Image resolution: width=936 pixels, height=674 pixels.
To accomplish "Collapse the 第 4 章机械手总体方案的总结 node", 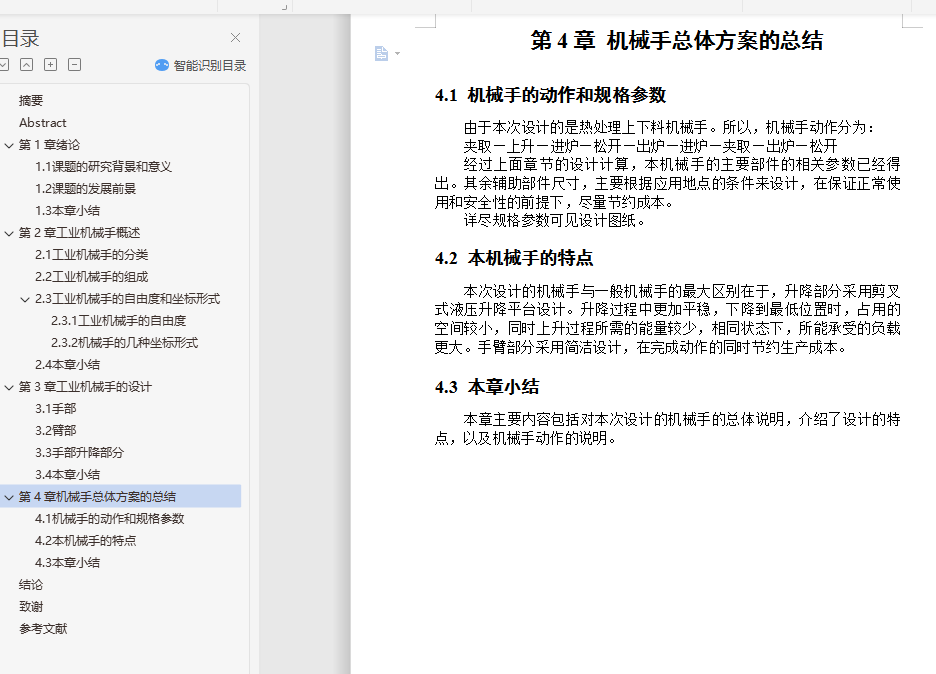I will click(9, 497).
